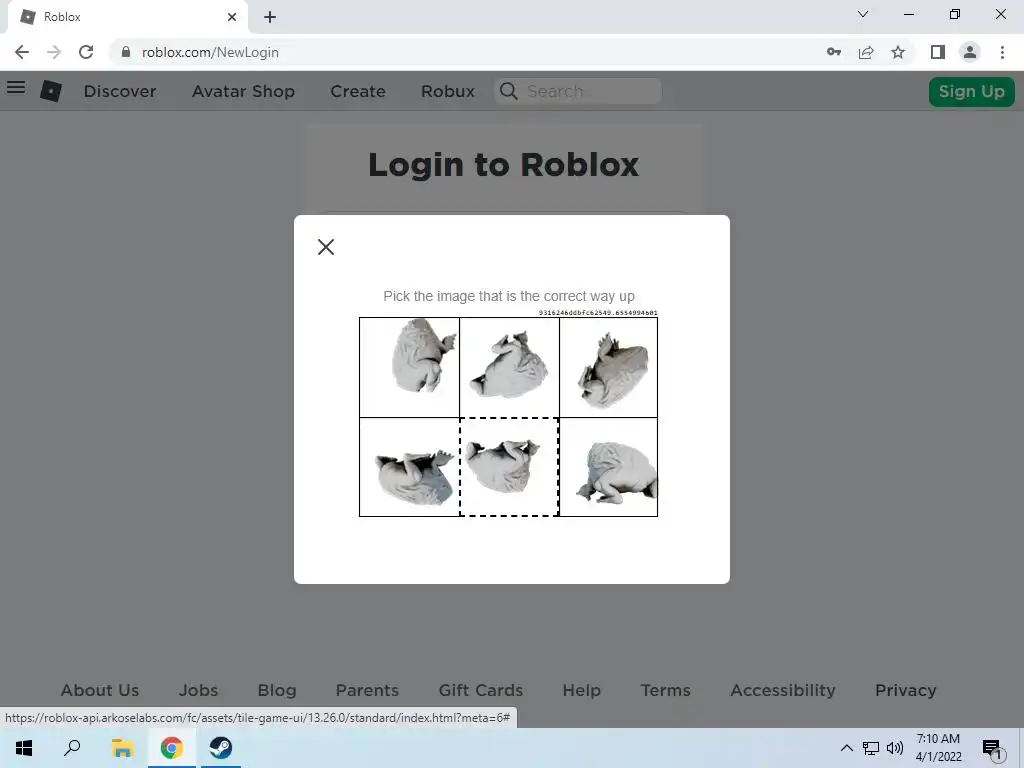
Task: Go to the Create page
Action: click(358, 91)
